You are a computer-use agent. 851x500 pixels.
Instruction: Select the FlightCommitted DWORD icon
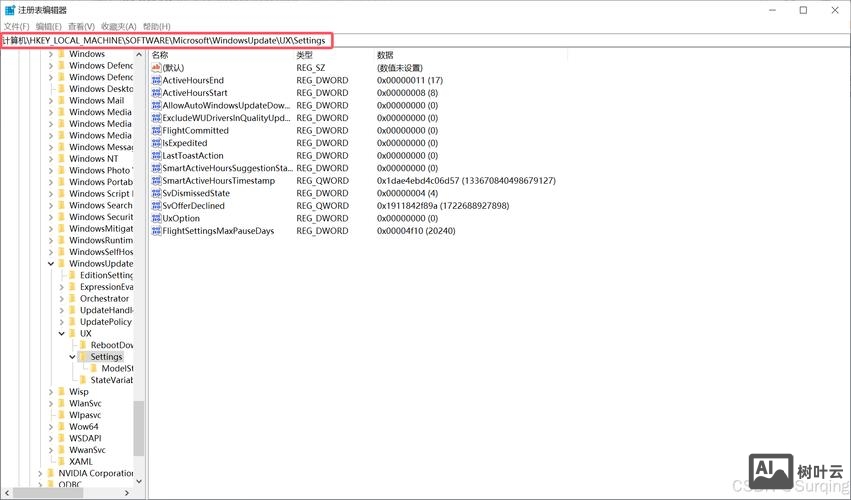pos(156,130)
